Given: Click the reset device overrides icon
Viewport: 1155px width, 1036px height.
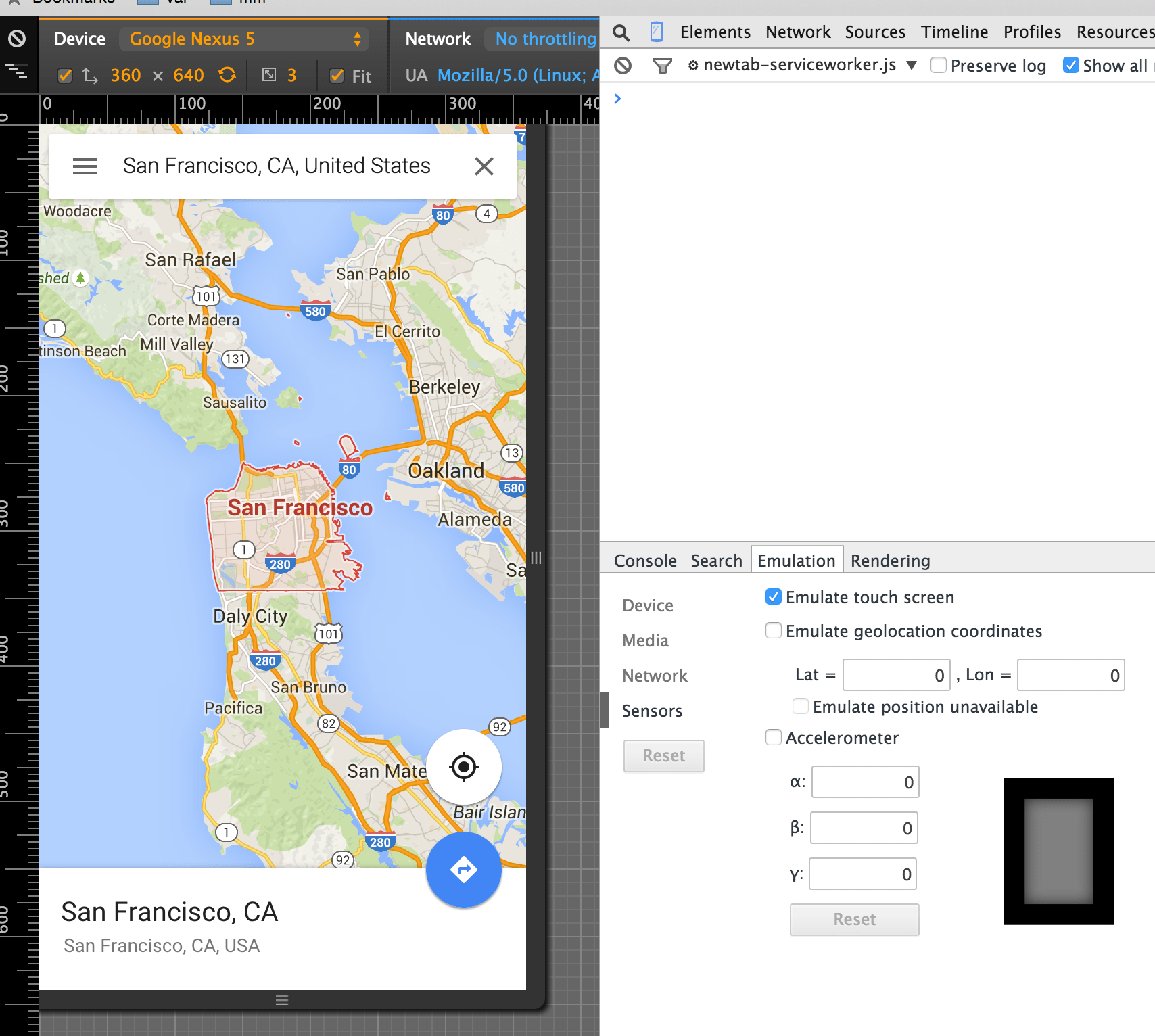Looking at the screenshot, I should coord(17,39).
